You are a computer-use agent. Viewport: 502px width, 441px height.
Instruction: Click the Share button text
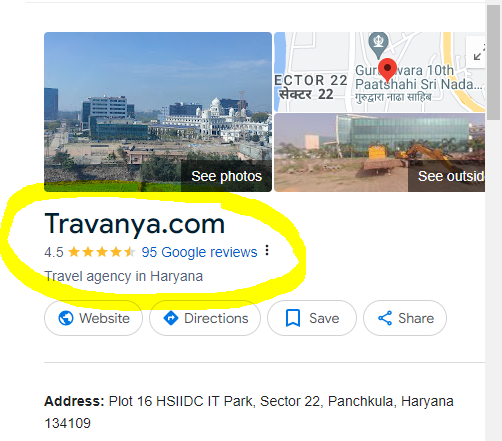(416, 318)
